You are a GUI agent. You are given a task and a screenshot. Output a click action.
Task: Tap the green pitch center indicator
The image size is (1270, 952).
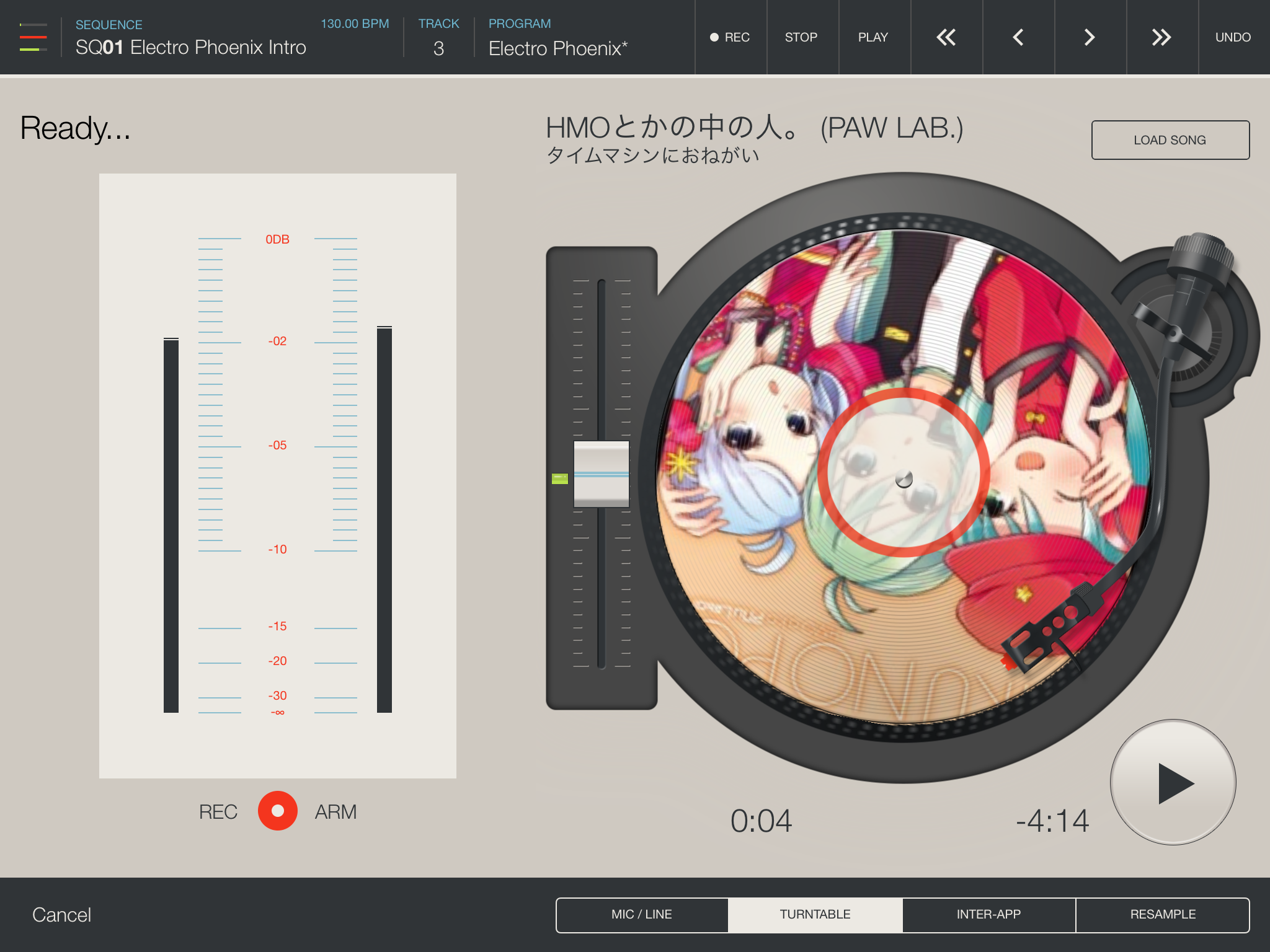[x=560, y=478]
